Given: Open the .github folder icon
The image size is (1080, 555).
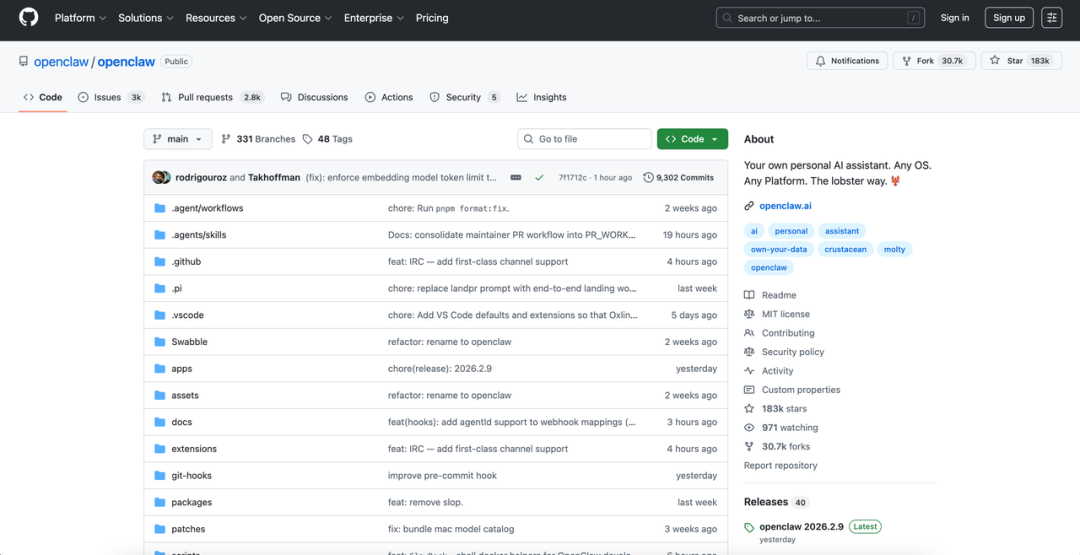Looking at the screenshot, I should click(x=159, y=262).
